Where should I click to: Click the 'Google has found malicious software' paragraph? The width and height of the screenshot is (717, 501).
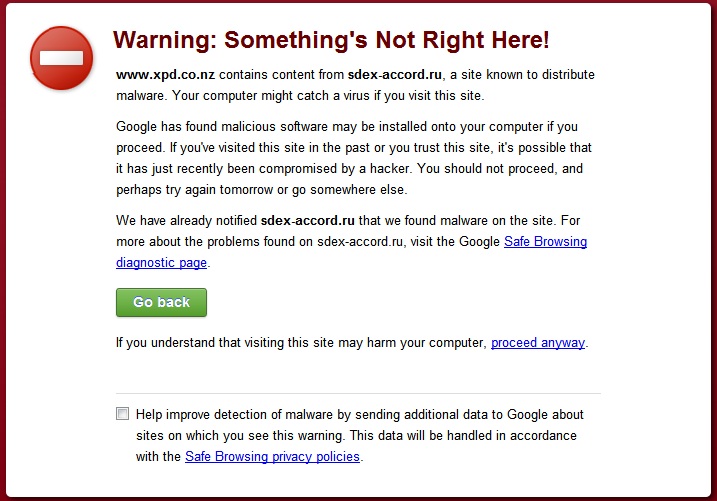354,158
